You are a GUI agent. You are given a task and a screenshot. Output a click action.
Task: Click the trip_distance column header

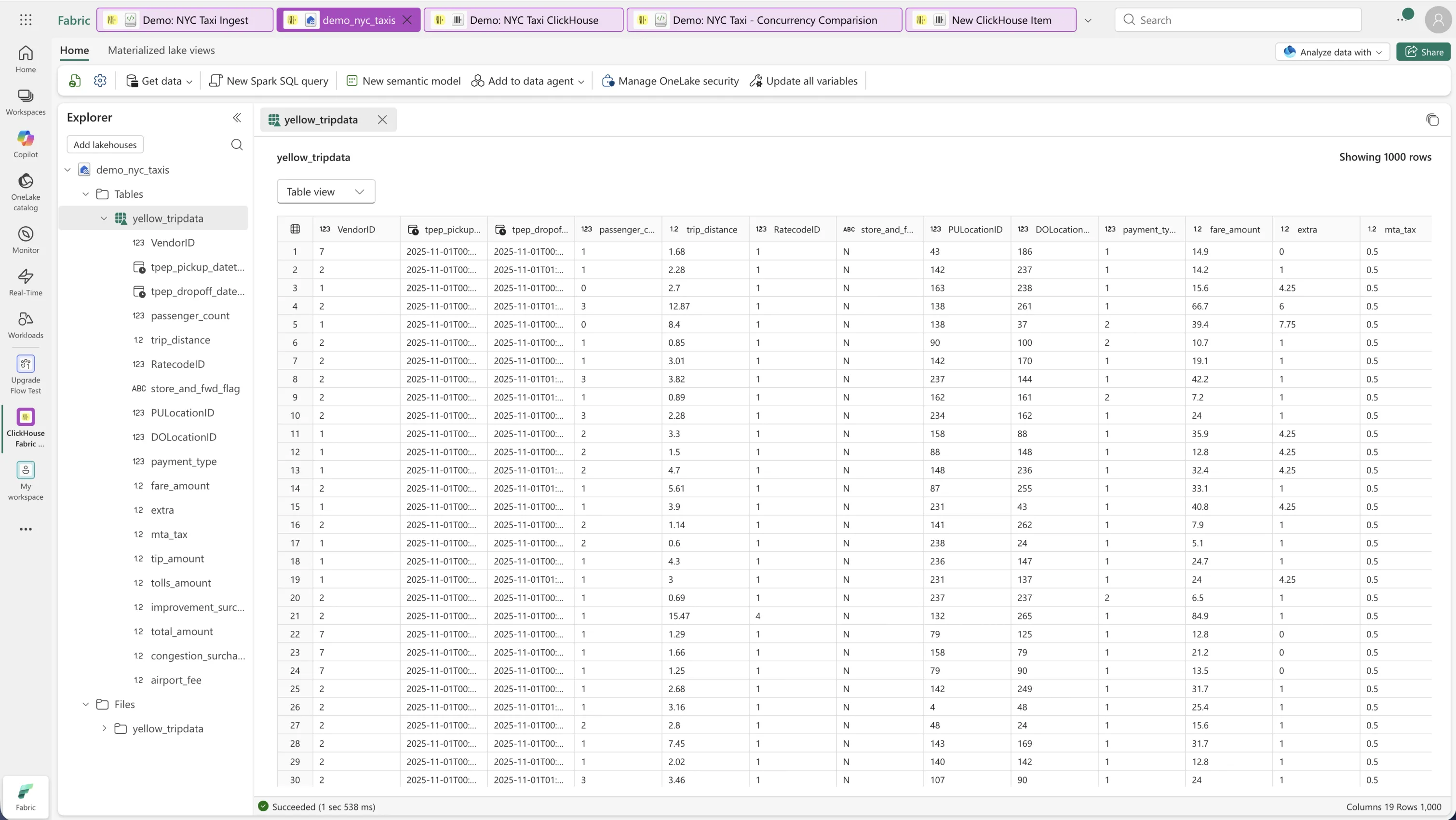(705, 229)
